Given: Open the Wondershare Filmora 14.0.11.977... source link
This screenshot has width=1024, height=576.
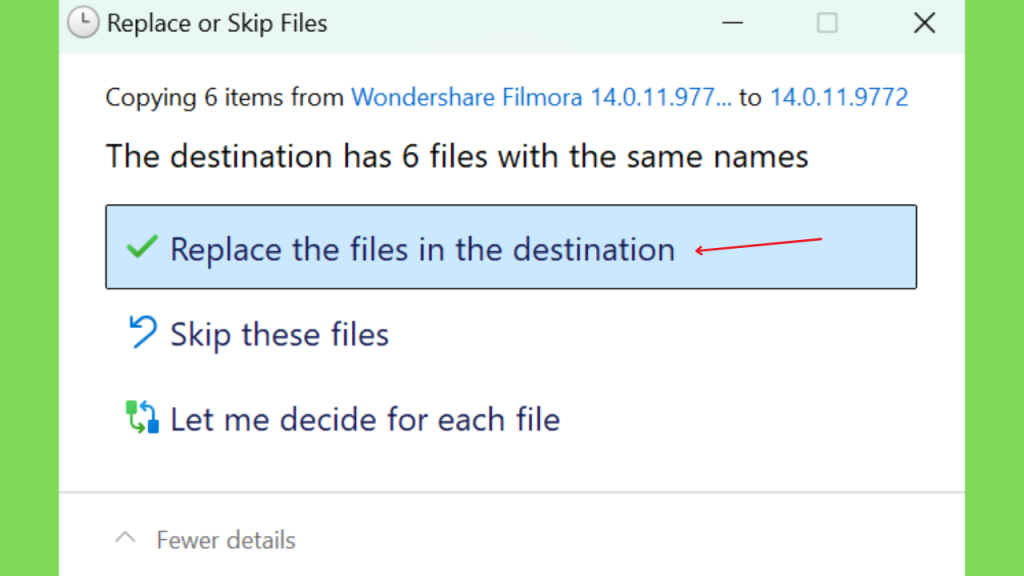Looking at the screenshot, I should [541, 97].
